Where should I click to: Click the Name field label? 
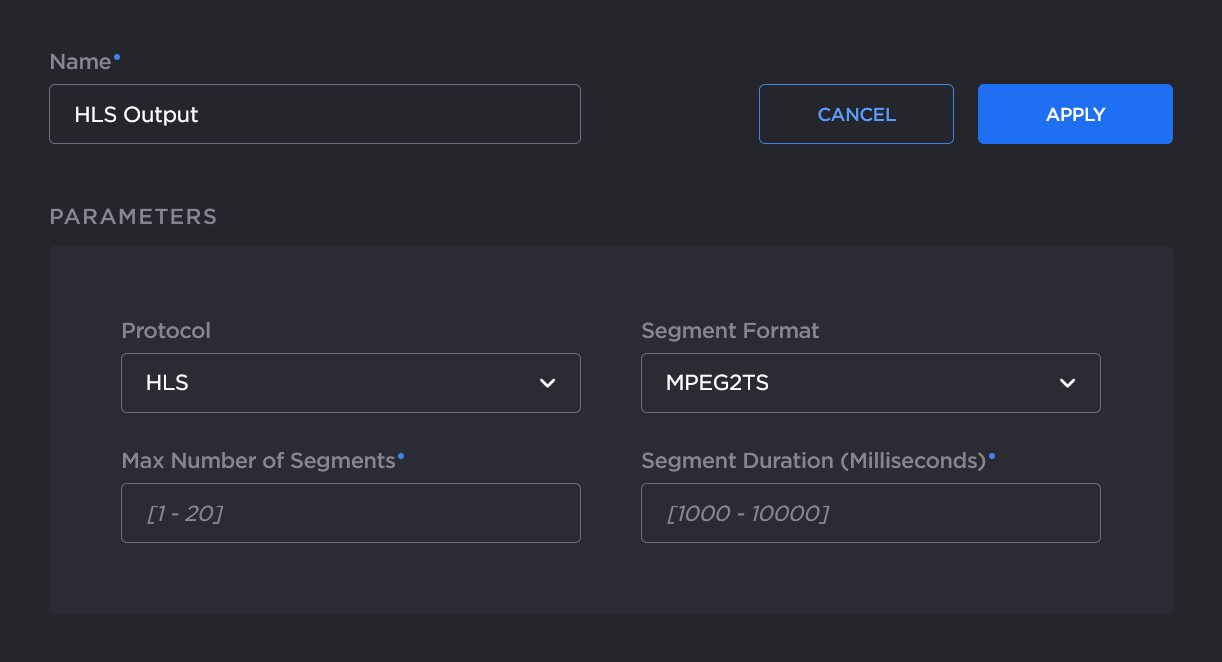click(x=80, y=62)
